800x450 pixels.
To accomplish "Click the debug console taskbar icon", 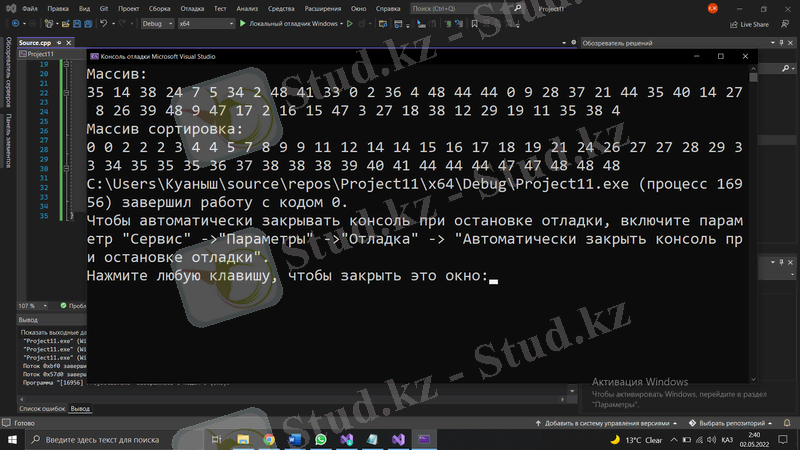I will [424, 439].
